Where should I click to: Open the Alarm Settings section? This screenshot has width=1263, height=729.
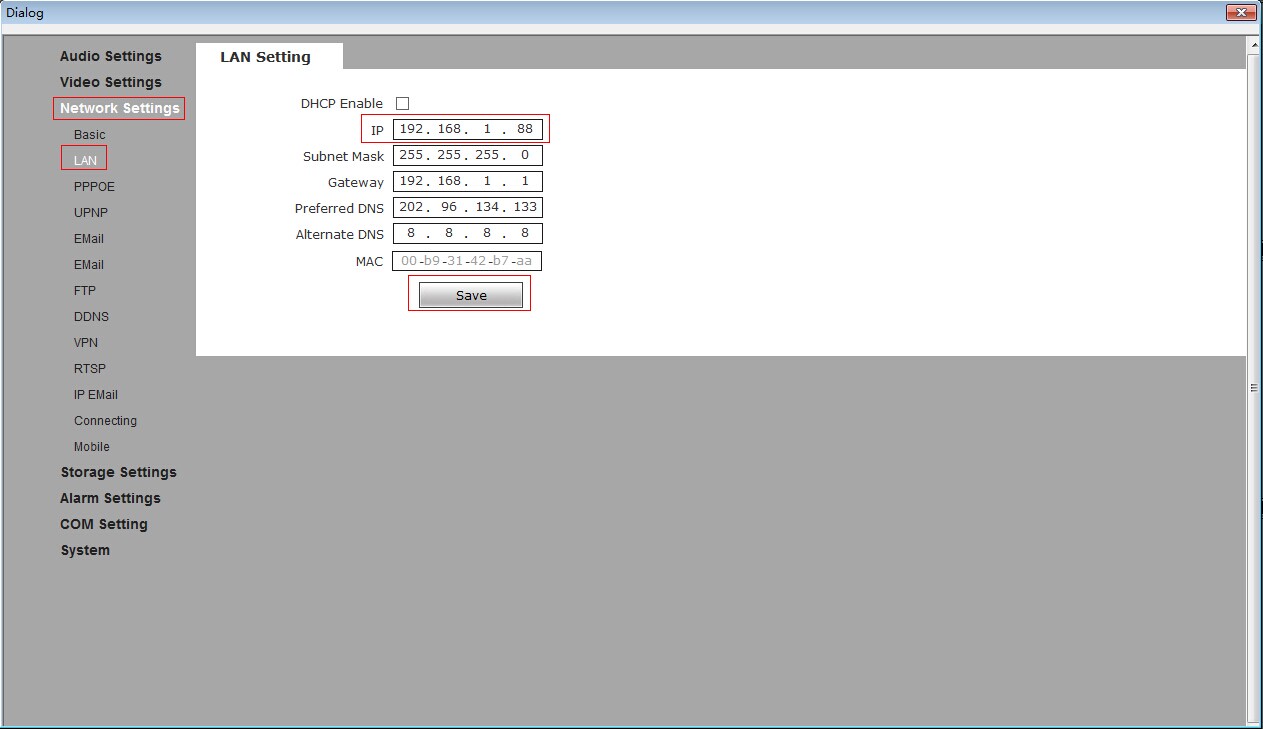pyautogui.click(x=110, y=498)
